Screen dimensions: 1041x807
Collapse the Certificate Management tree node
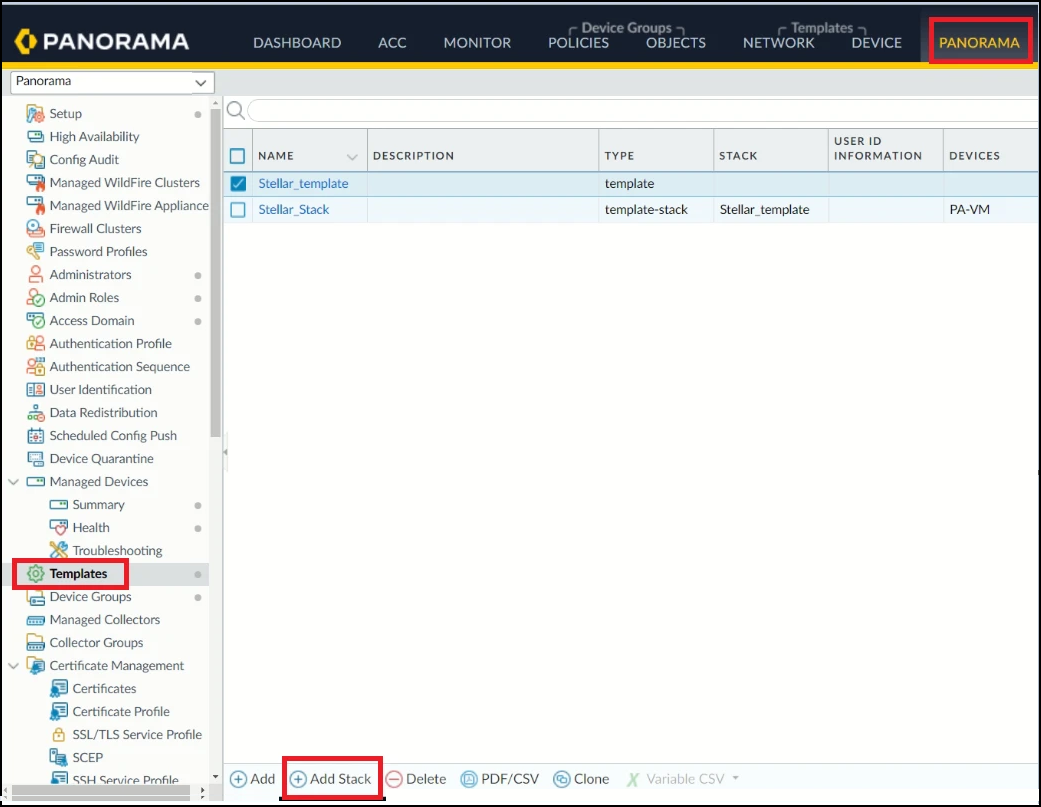click(14, 666)
